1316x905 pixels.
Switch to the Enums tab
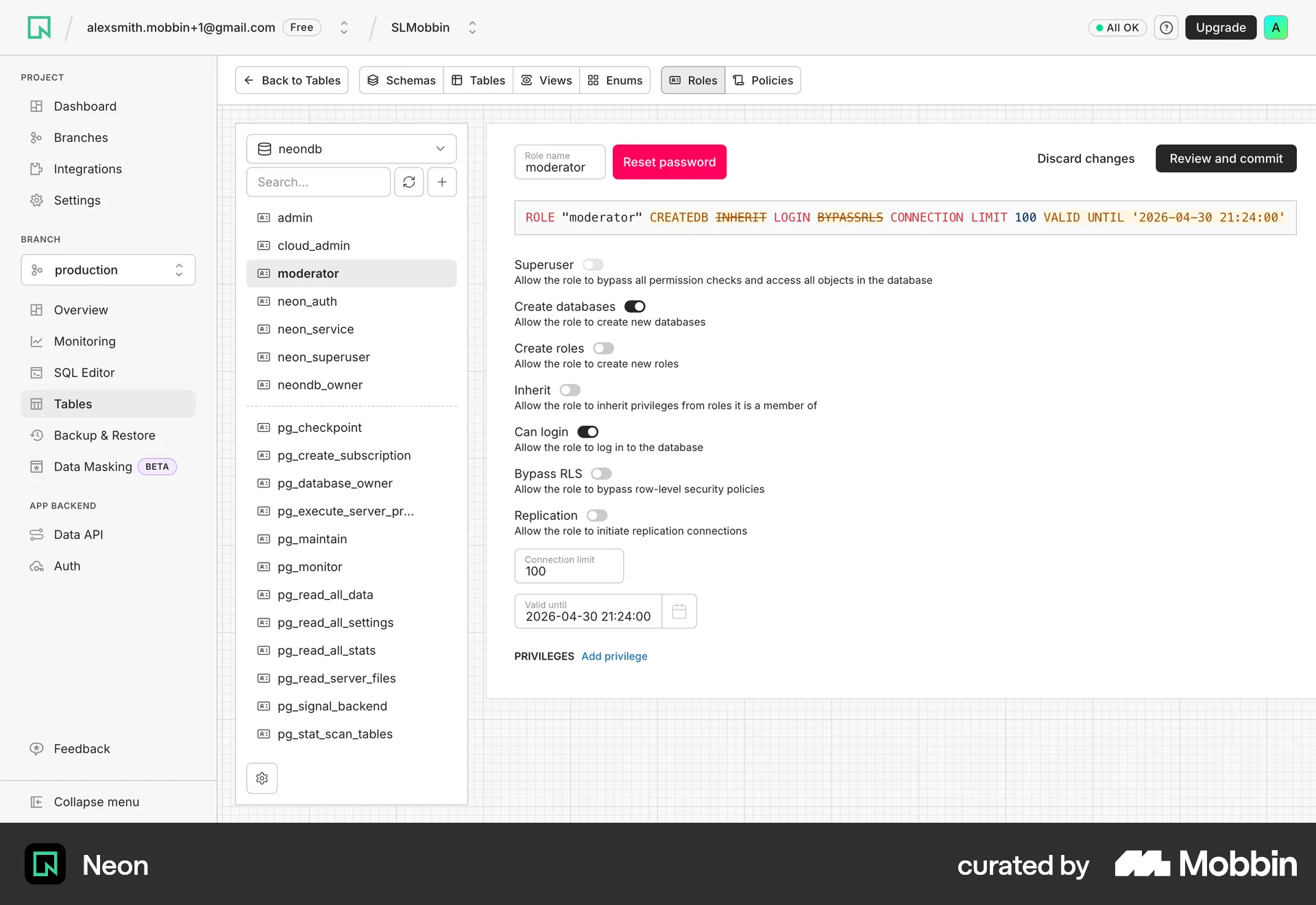(x=615, y=80)
